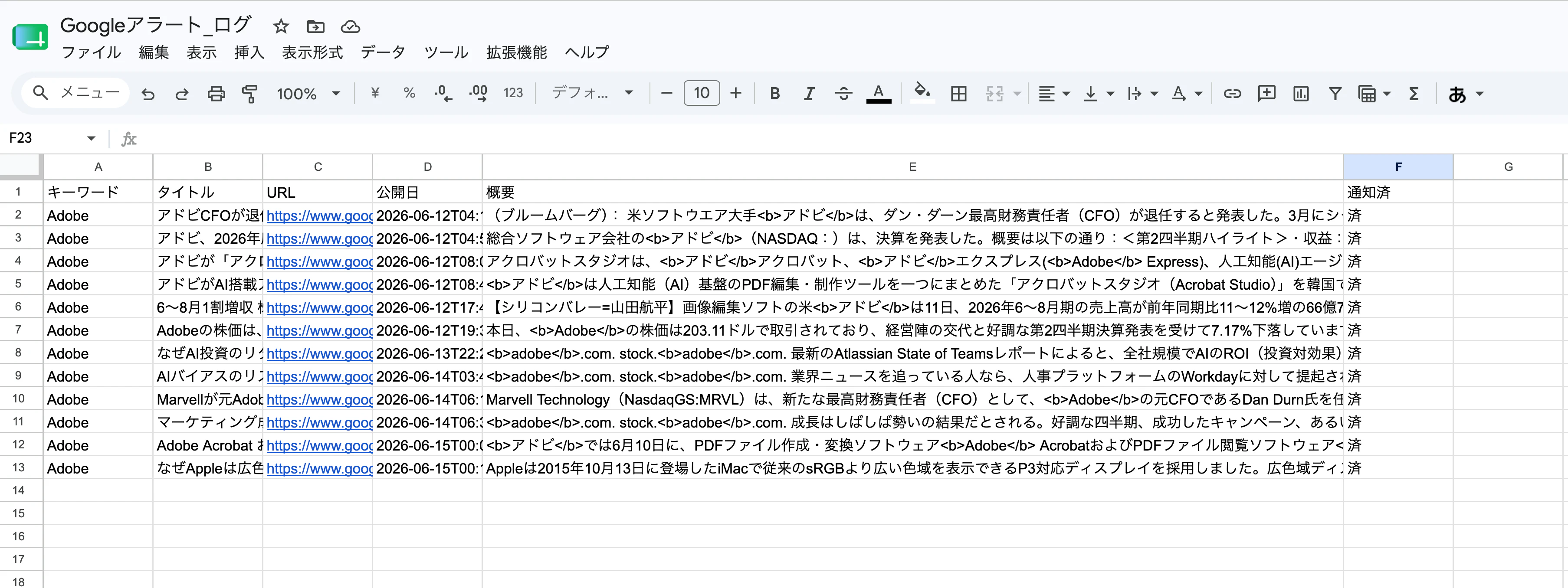The height and width of the screenshot is (588, 1568).
Task: Format as yen currency
Action: 375,93
